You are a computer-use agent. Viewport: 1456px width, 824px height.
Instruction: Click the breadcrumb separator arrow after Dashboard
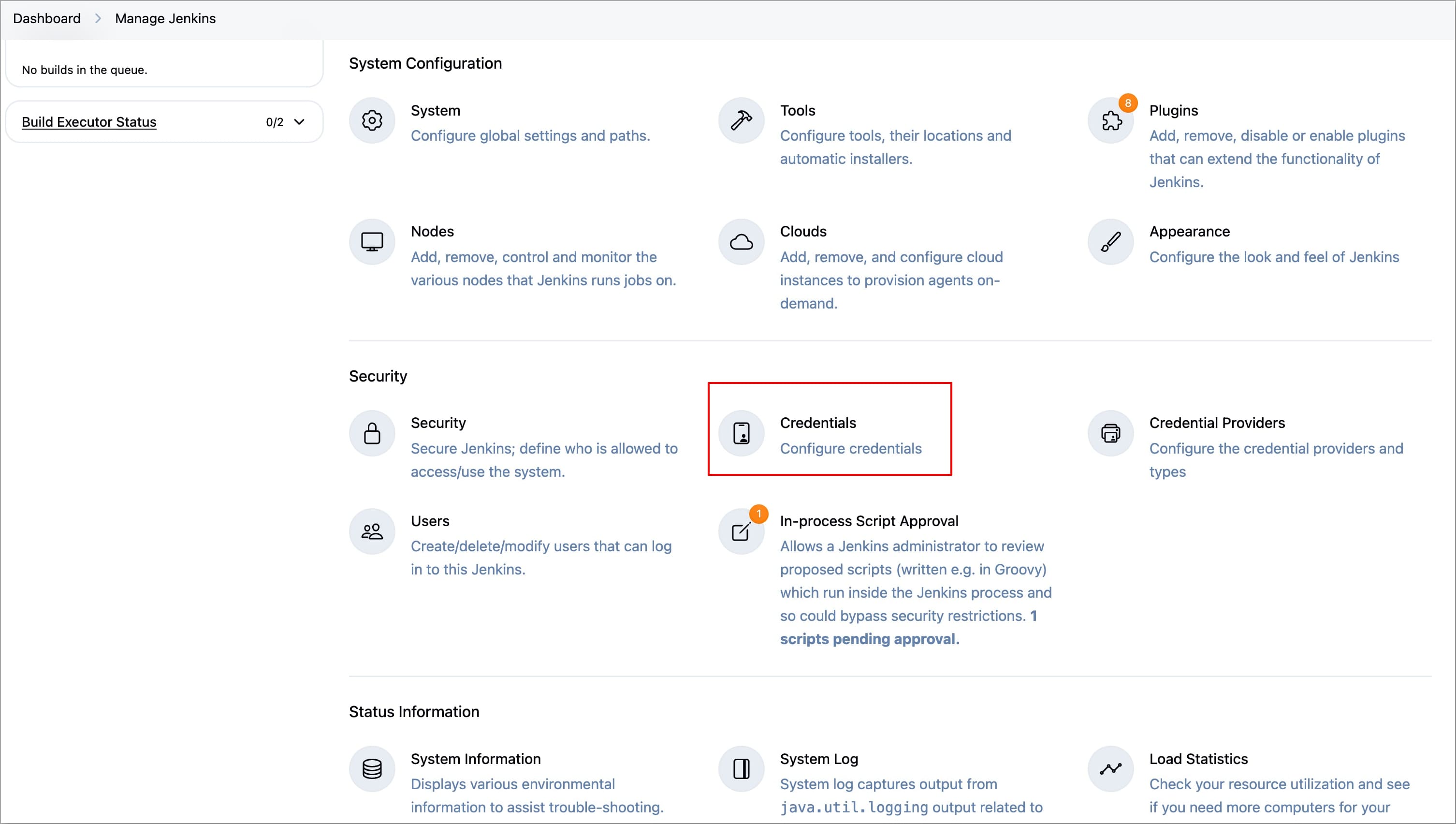click(x=98, y=19)
